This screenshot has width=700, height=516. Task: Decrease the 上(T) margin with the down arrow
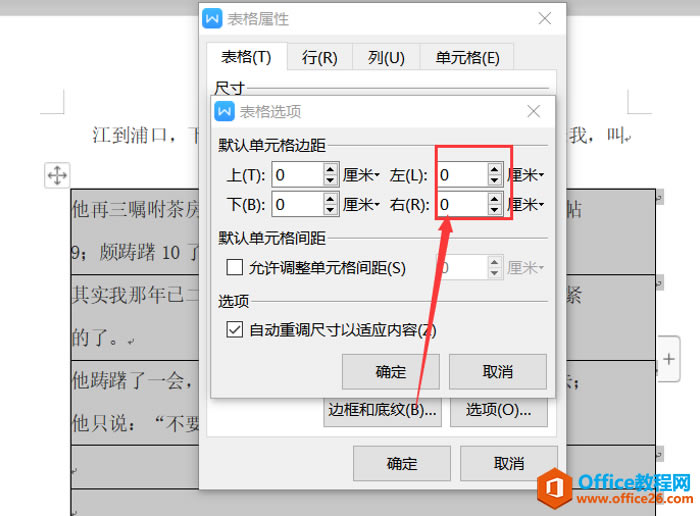pos(330,180)
